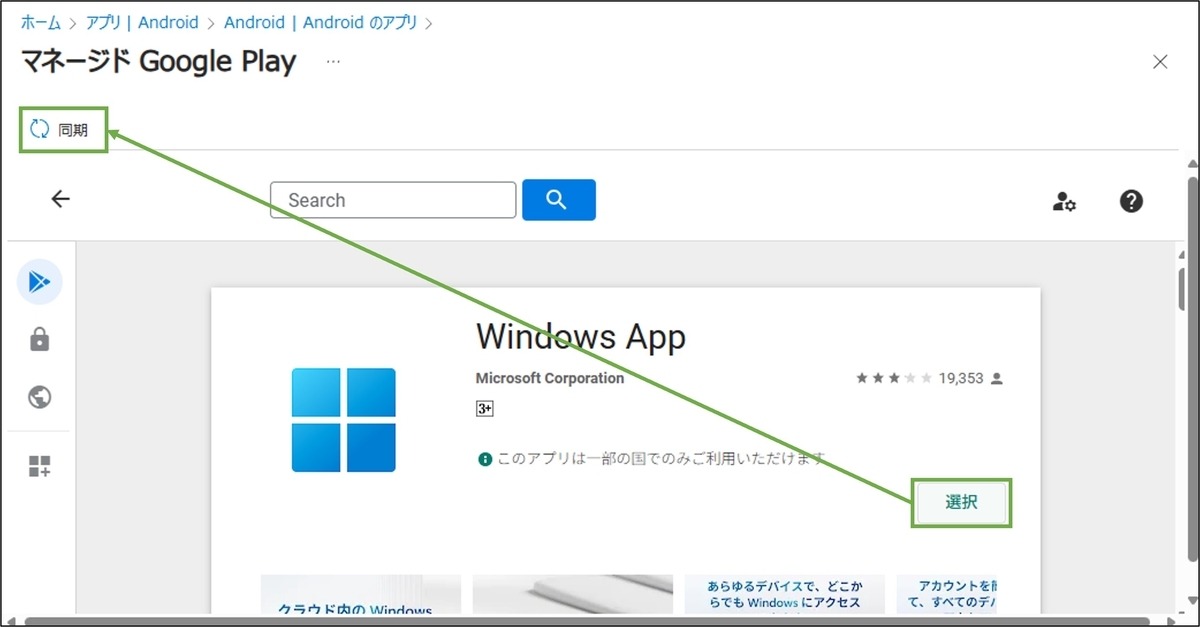Click the country availability info icon
This screenshot has width=1200, height=627.
coord(485,459)
